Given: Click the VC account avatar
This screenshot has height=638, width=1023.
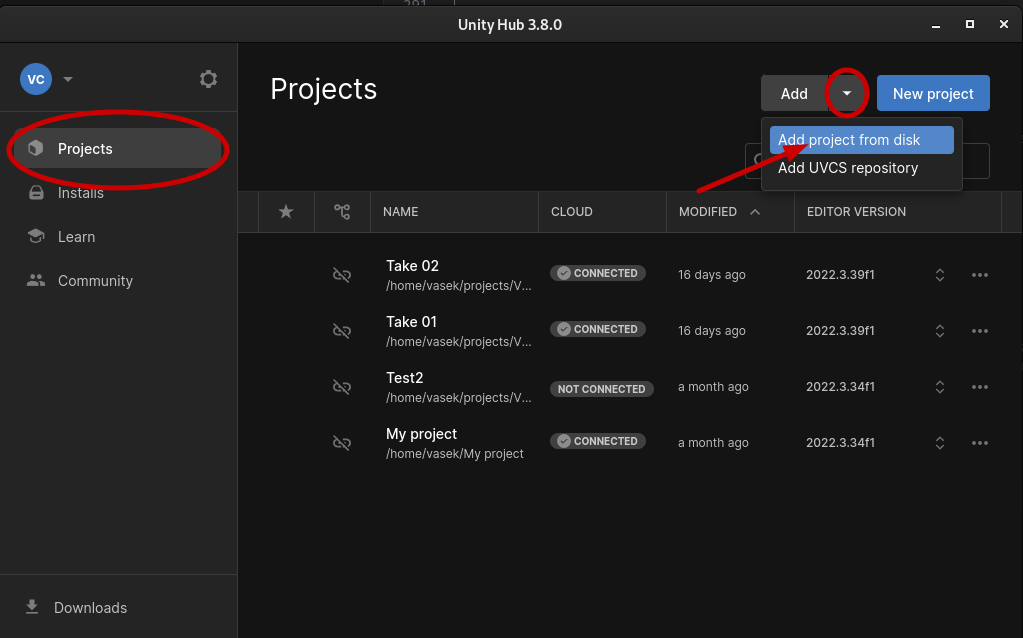Looking at the screenshot, I should tap(36, 79).
